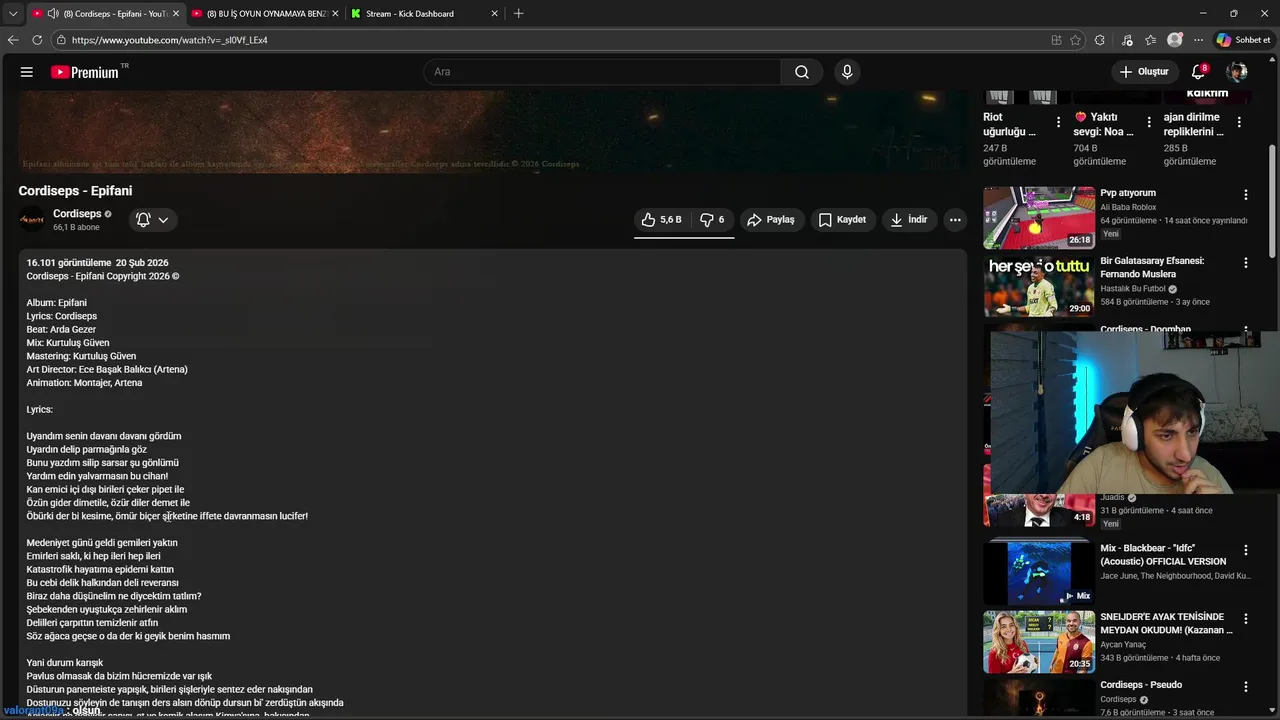This screenshot has width=1280, height=720.
Task: Start voice search with microphone
Action: click(847, 72)
